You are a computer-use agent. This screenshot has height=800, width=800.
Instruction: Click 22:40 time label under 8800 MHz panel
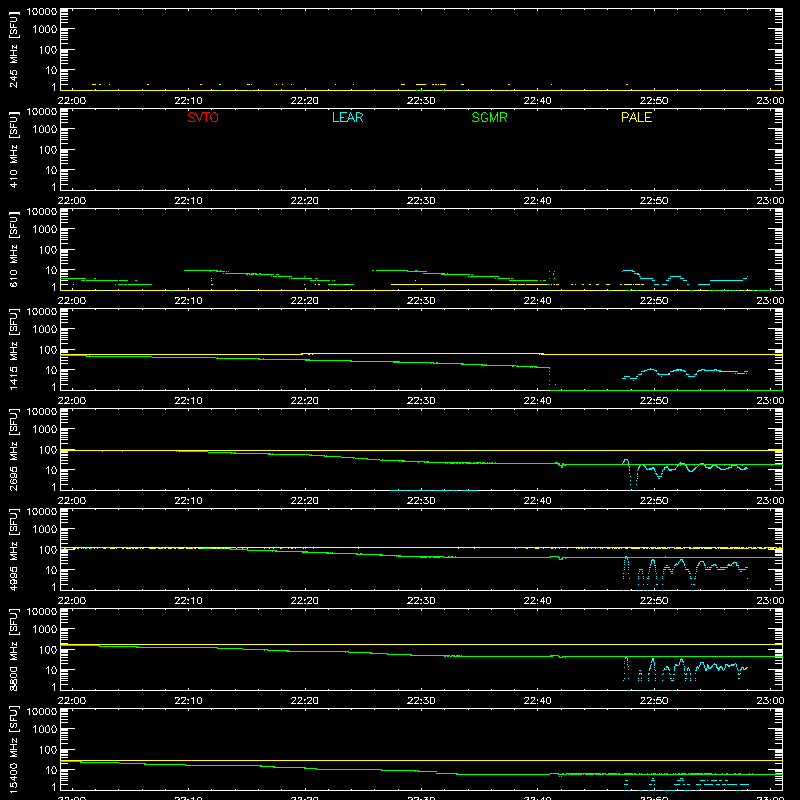[x=537, y=701]
